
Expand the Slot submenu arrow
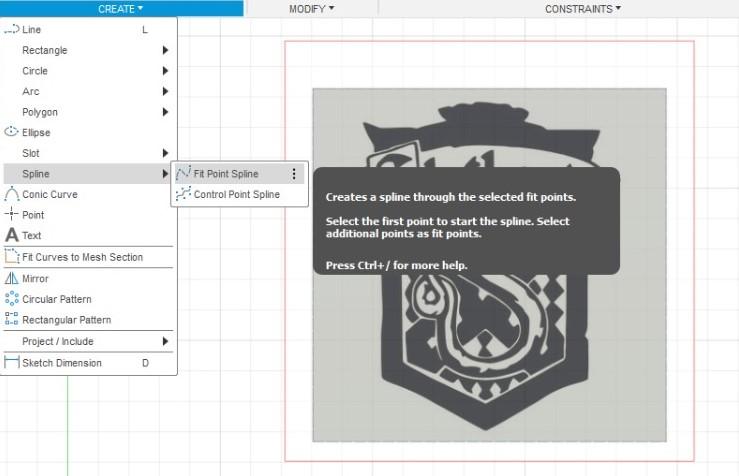pos(165,153)
